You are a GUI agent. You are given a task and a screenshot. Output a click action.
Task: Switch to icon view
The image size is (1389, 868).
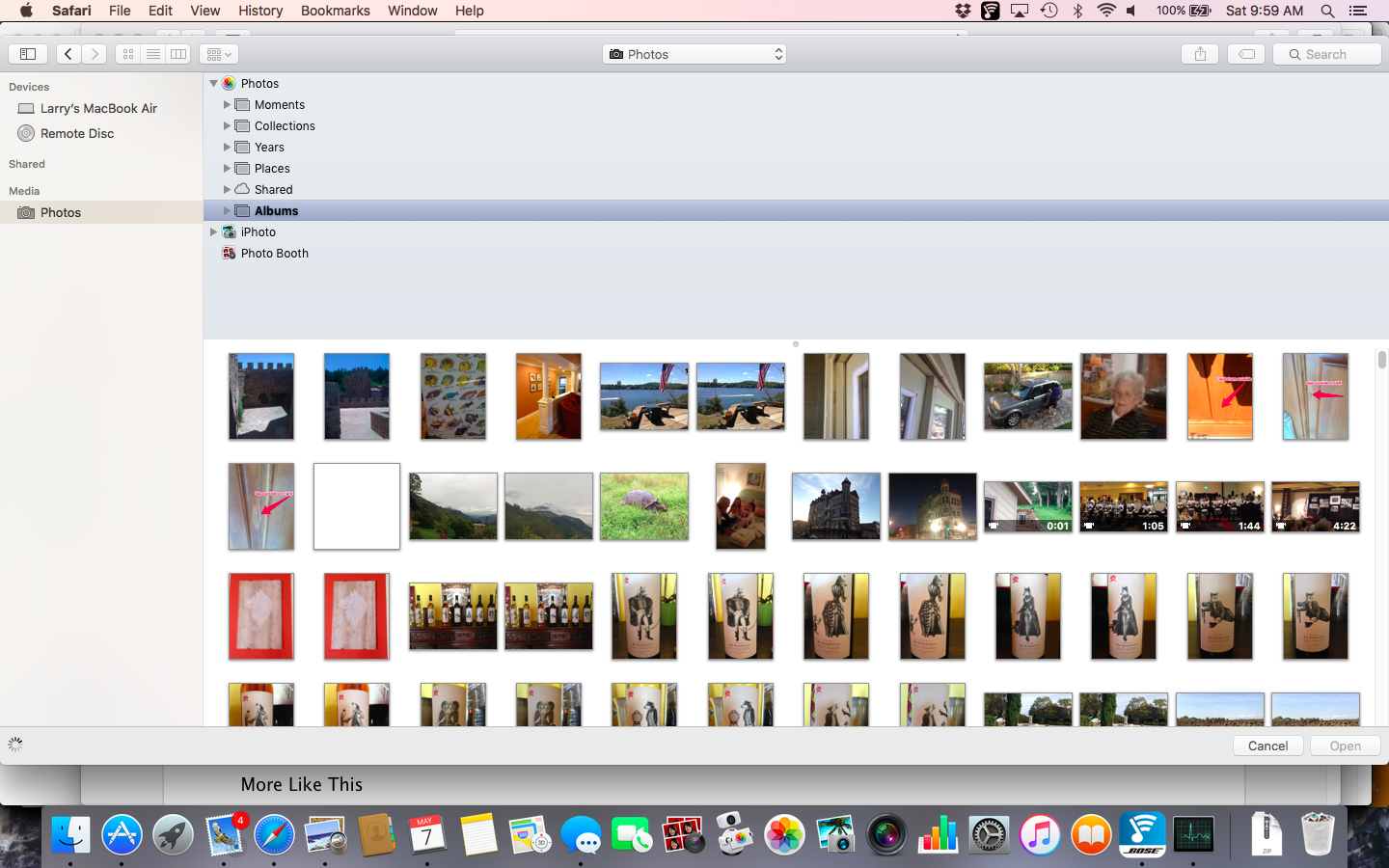(x=128, y=54)
